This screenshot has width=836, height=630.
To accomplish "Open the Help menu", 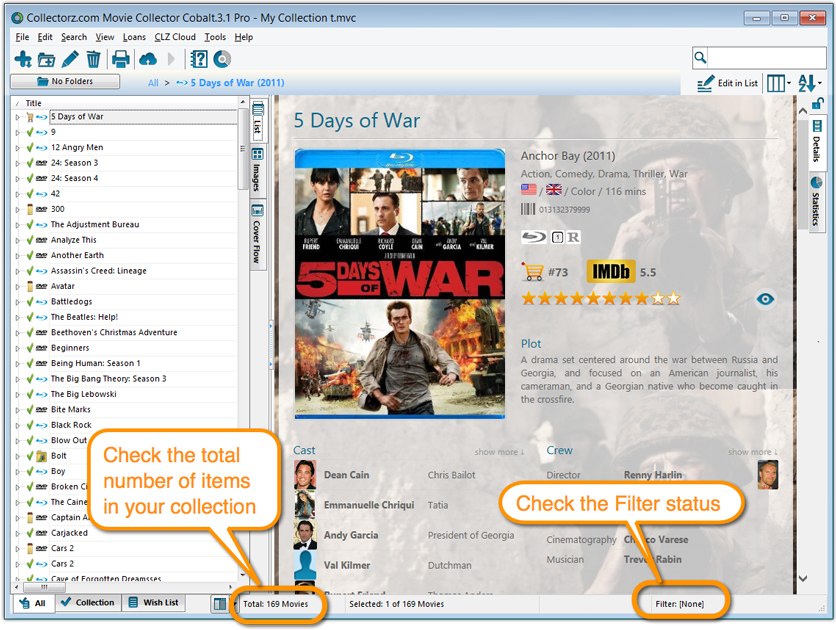I will 244,37.
